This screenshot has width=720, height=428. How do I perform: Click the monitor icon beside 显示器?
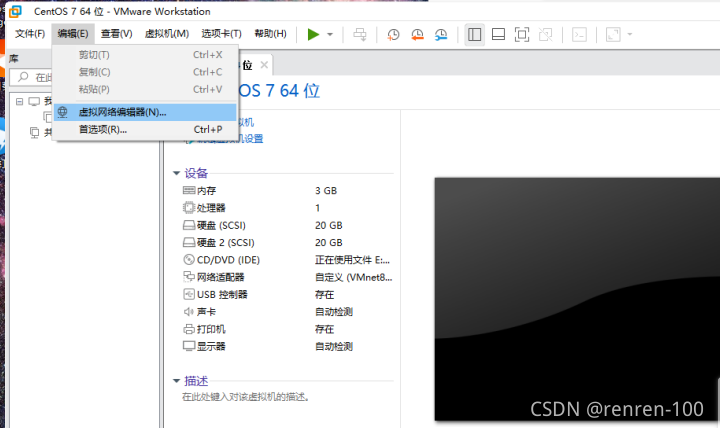click(x=189, y=346)
